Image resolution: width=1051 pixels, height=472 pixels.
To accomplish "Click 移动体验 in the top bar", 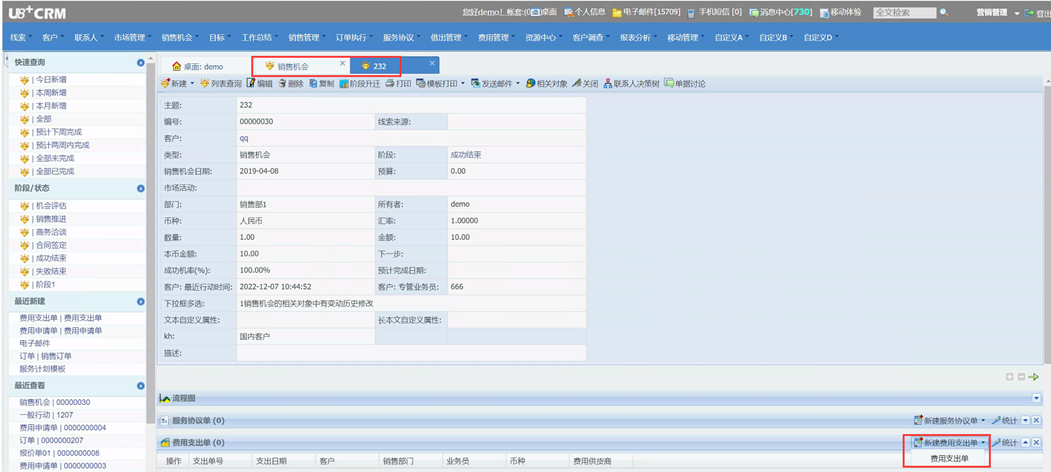I will click(841, 12).
